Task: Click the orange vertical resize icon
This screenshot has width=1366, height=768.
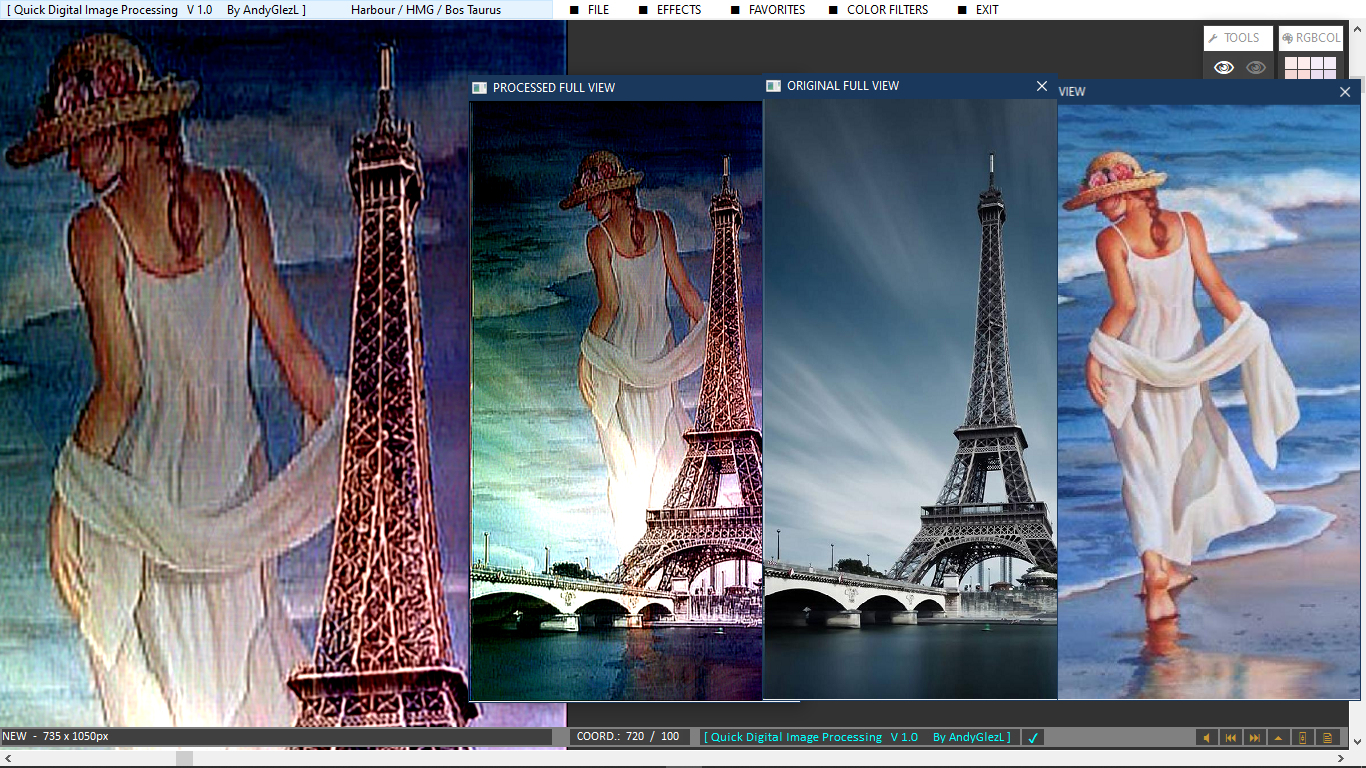Action: [x=1302, y=738]
